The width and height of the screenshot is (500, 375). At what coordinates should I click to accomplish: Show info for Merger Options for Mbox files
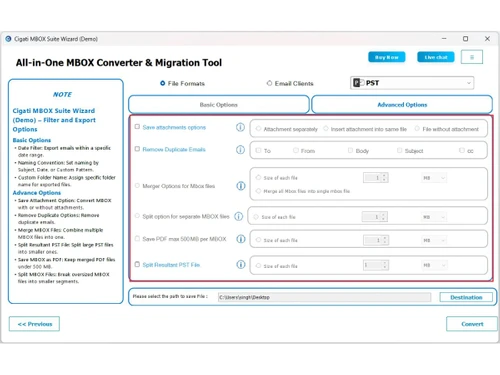[241, 186]
